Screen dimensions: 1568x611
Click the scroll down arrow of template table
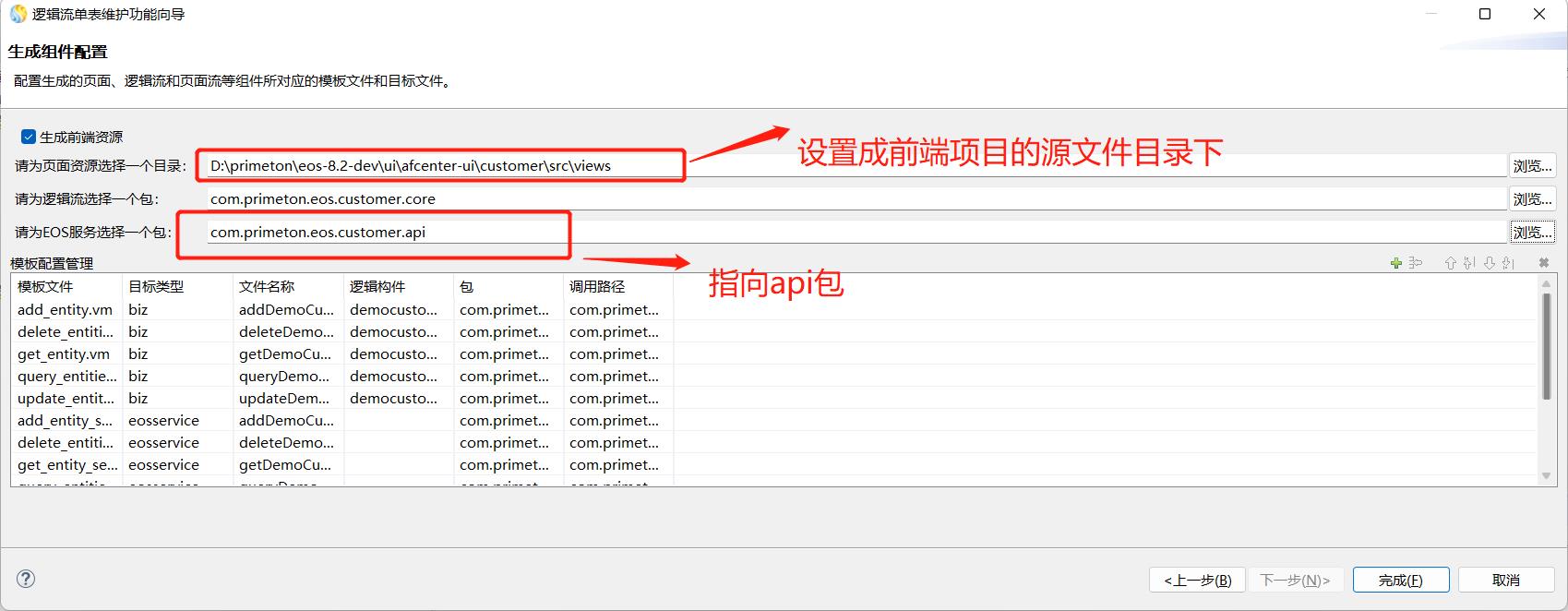1546,476
